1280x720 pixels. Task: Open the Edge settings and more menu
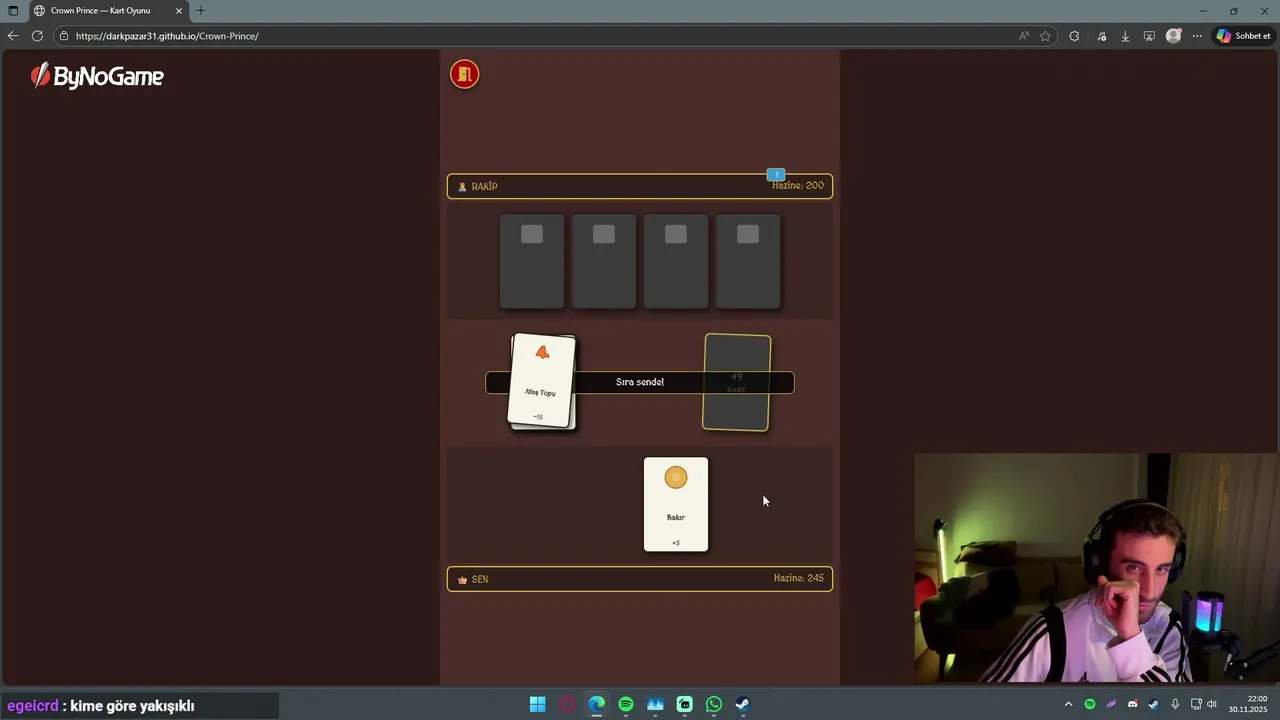pyautogui.click(x=1197, y=36)
